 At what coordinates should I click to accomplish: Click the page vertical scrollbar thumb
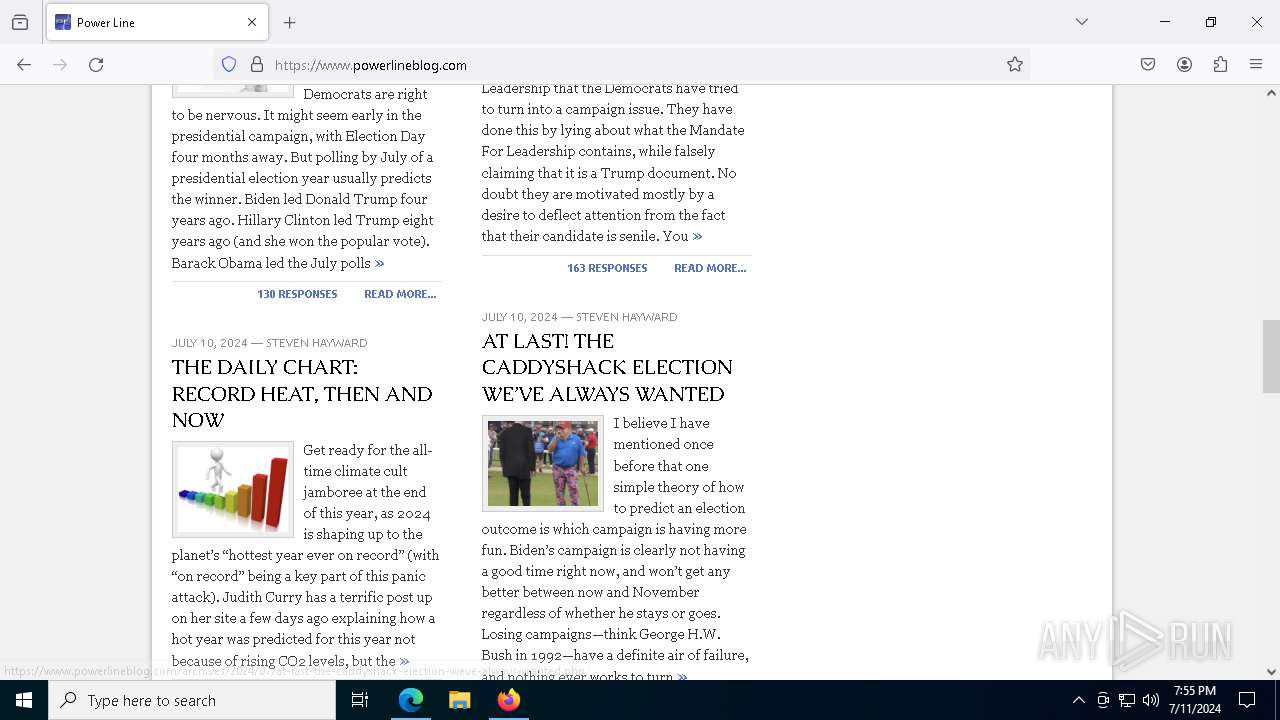point(1271,356)
